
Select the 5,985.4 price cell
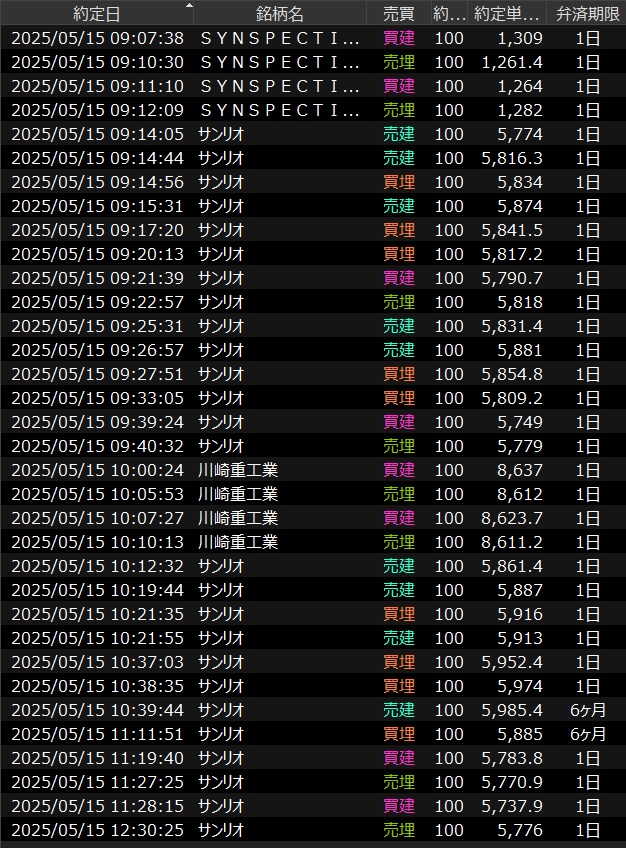(x=512, y=710)
